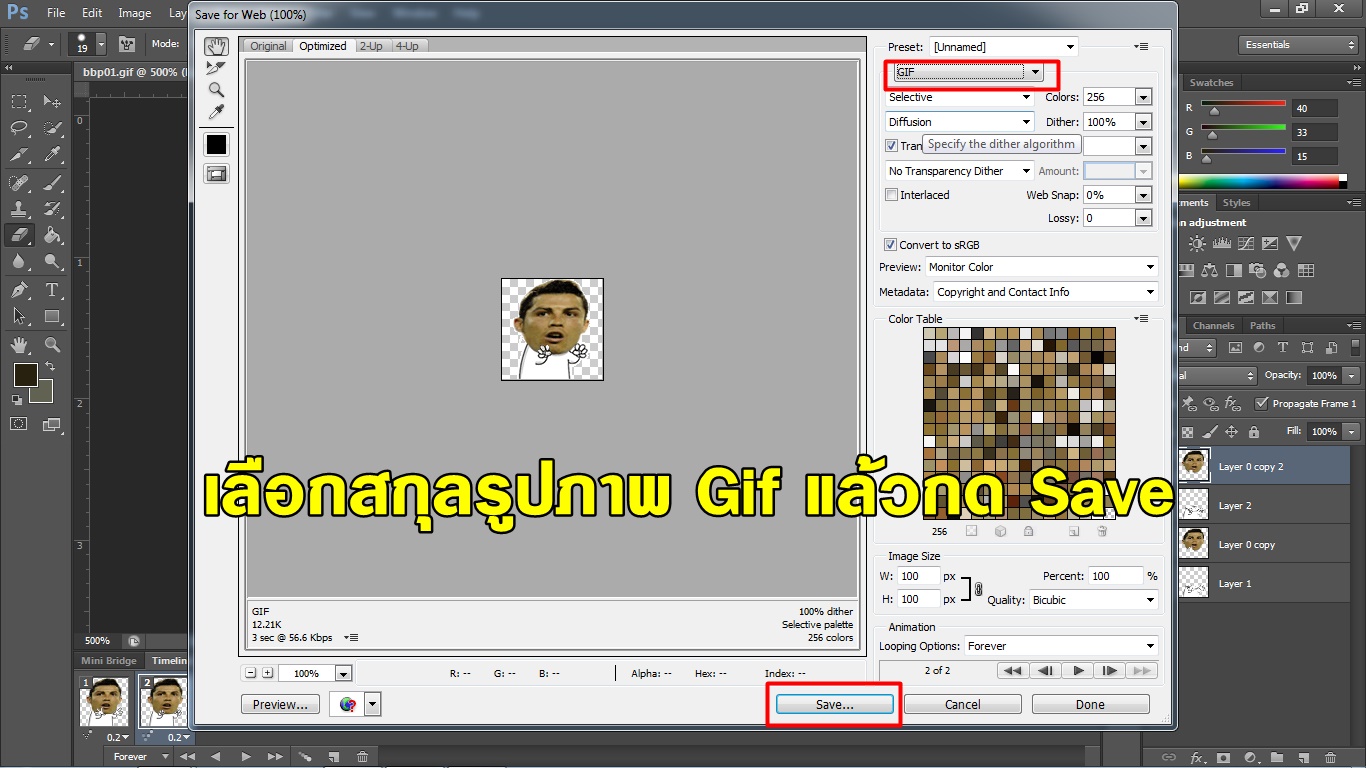The width and height of the screenshot is (1366, 768).
Task: Select the Spot Healing Brush tool
Action: click(19, 183)
